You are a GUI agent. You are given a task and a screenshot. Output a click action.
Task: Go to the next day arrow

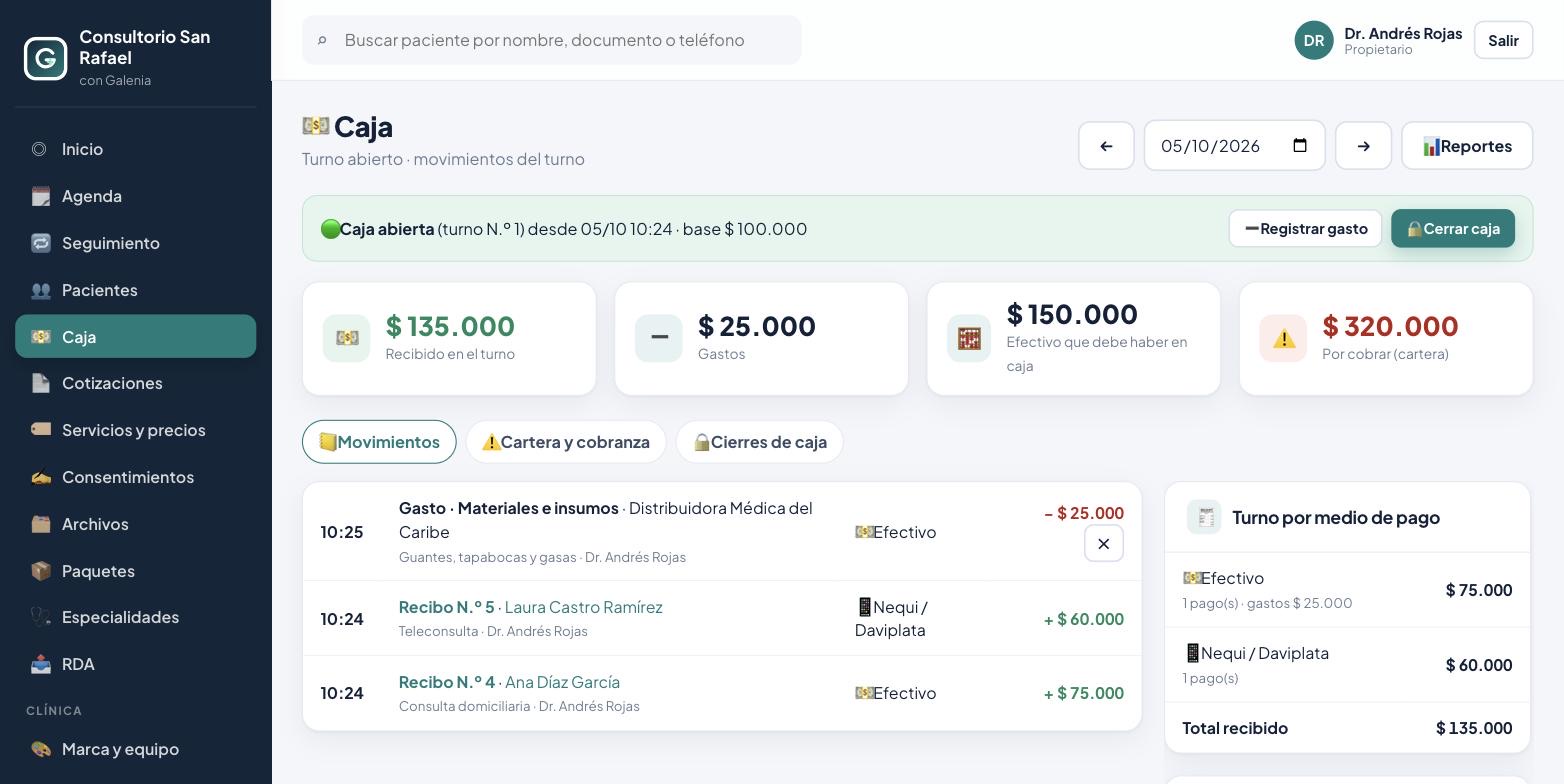(x=1363, y=146)
